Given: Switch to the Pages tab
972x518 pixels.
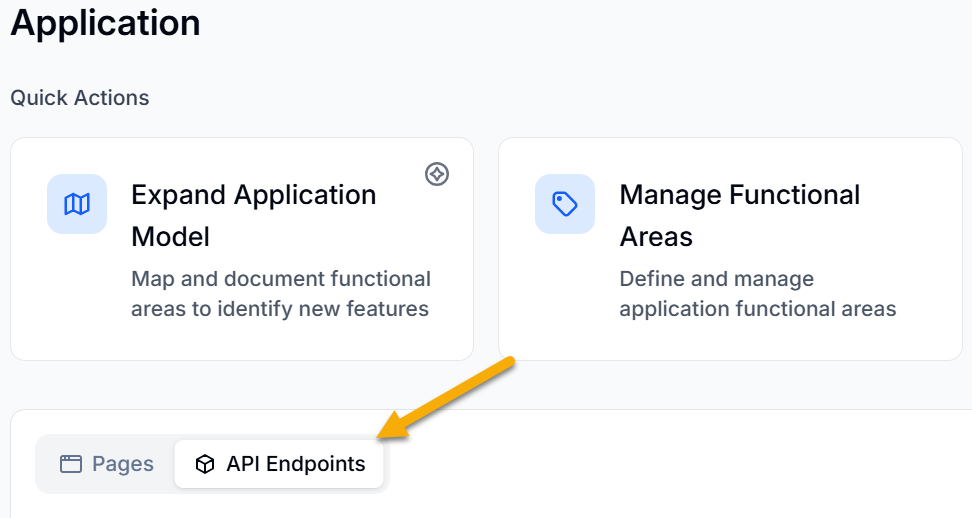Looking at the screenshot, I should point(106,464).
